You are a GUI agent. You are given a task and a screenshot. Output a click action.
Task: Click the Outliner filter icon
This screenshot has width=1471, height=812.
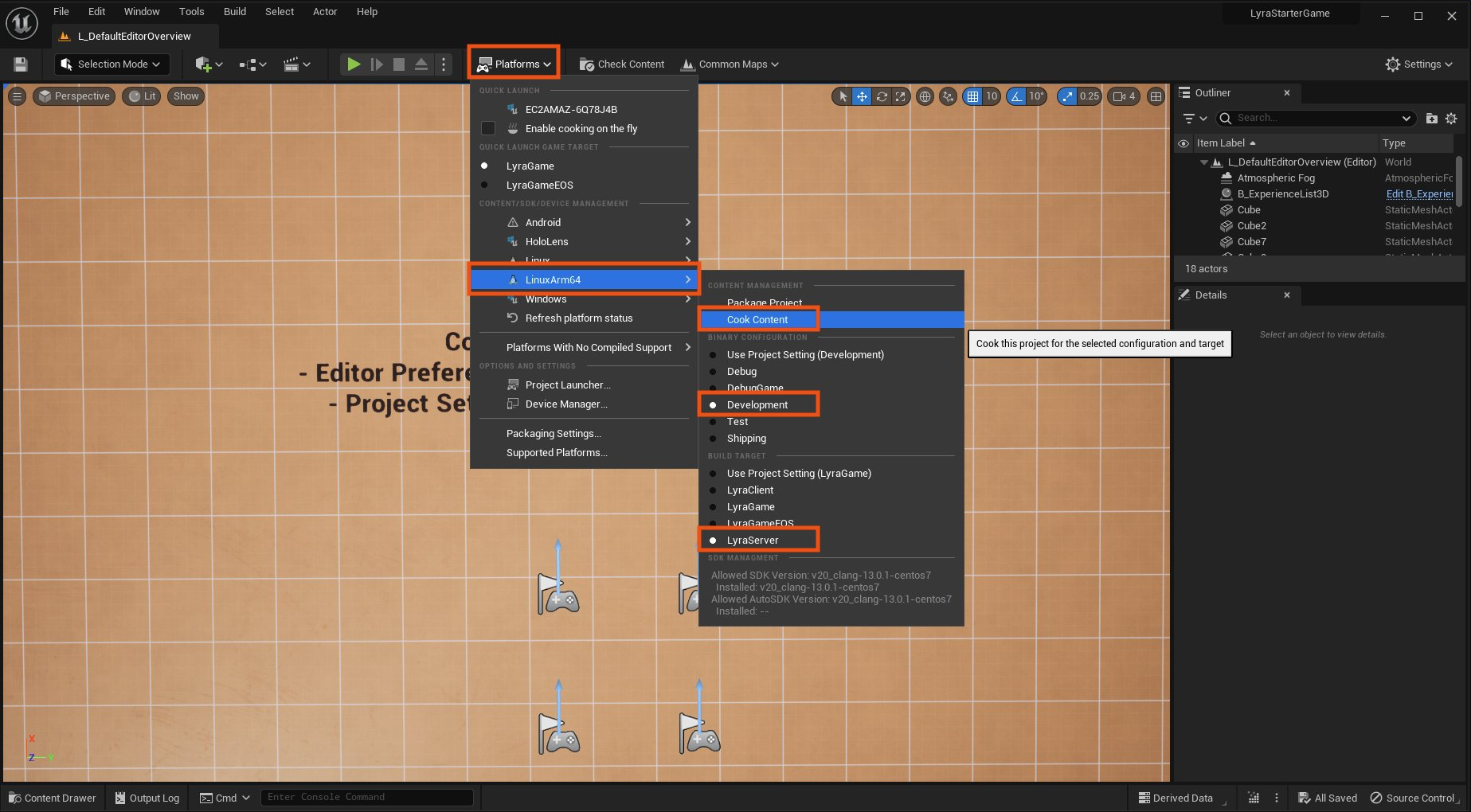[1194, 119]
